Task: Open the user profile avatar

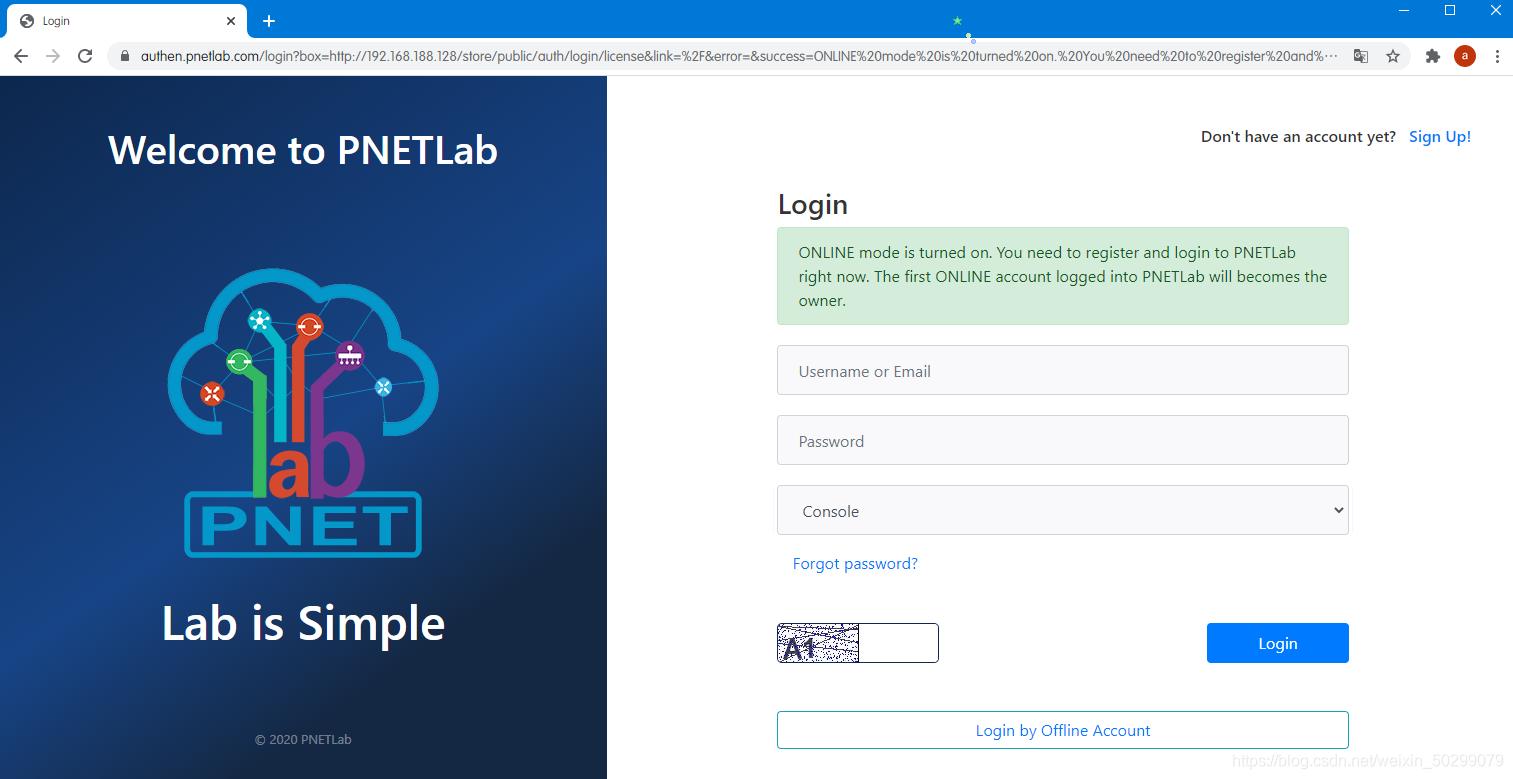Action: (1465, 56)
